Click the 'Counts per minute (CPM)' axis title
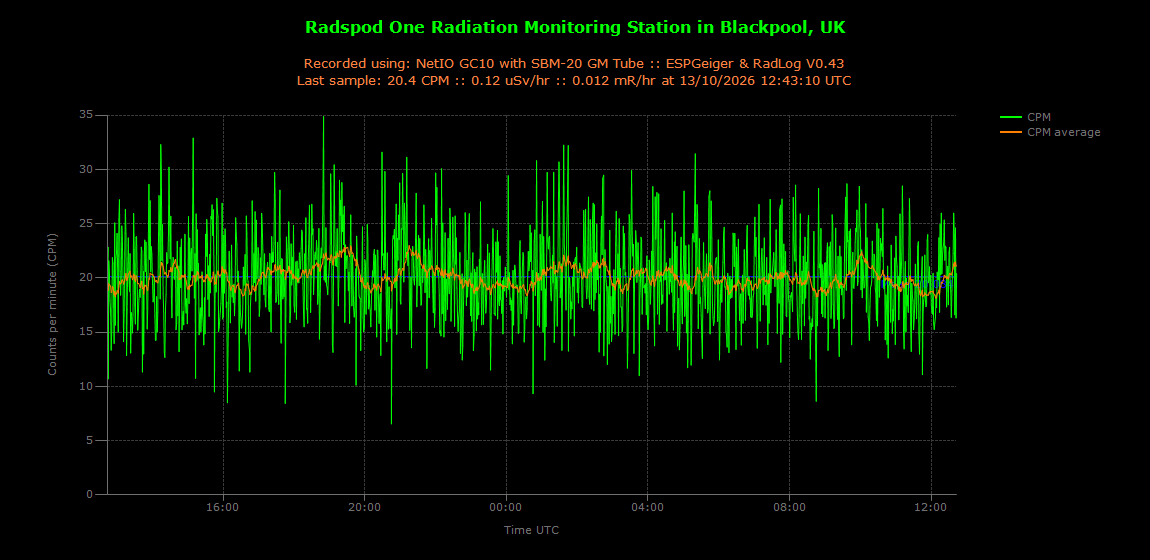This screenshot has width=1150, height=560. coord(52,304)
